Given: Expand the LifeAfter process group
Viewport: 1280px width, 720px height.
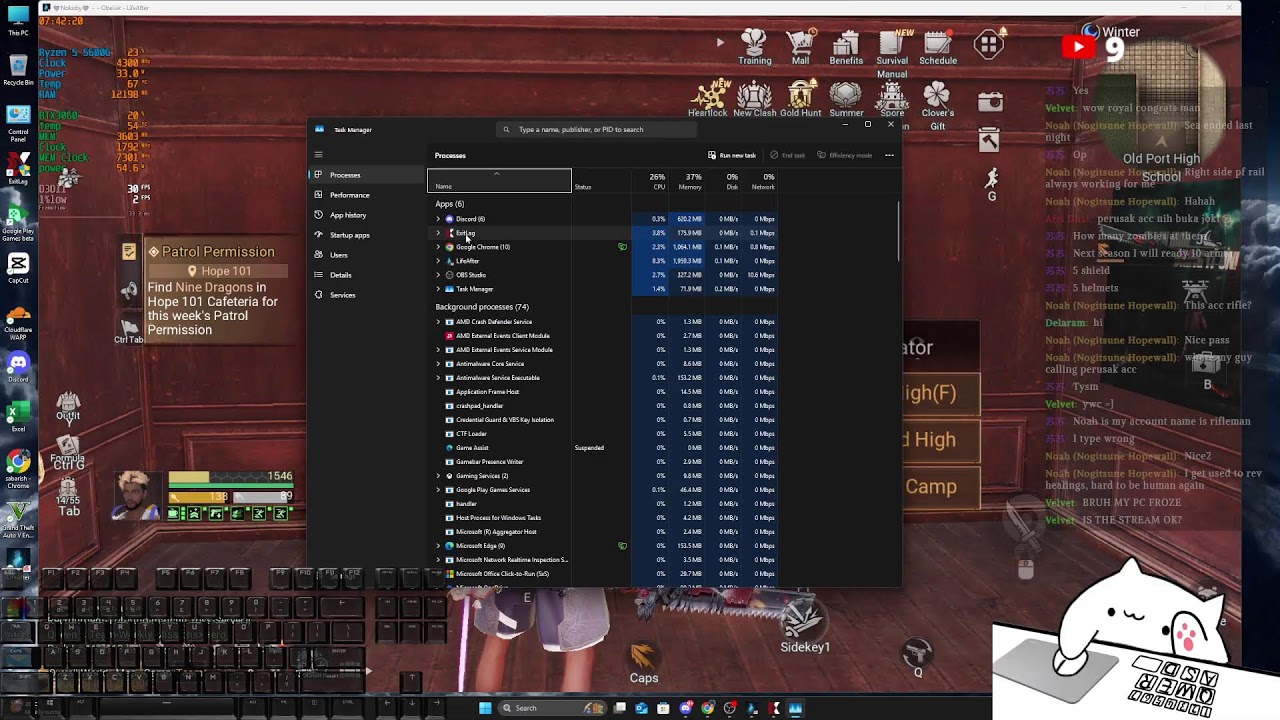Looking at the screenshot, I should pyautogui.click(x=438, y=261).
